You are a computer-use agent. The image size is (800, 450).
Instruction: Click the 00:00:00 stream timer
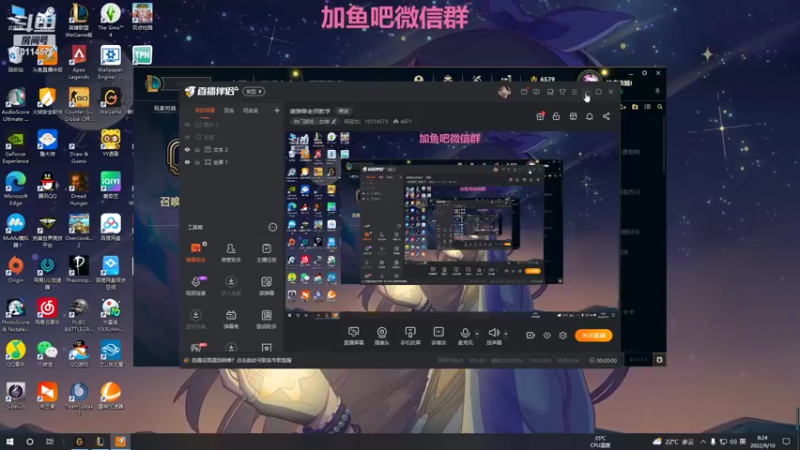(603, 360)
